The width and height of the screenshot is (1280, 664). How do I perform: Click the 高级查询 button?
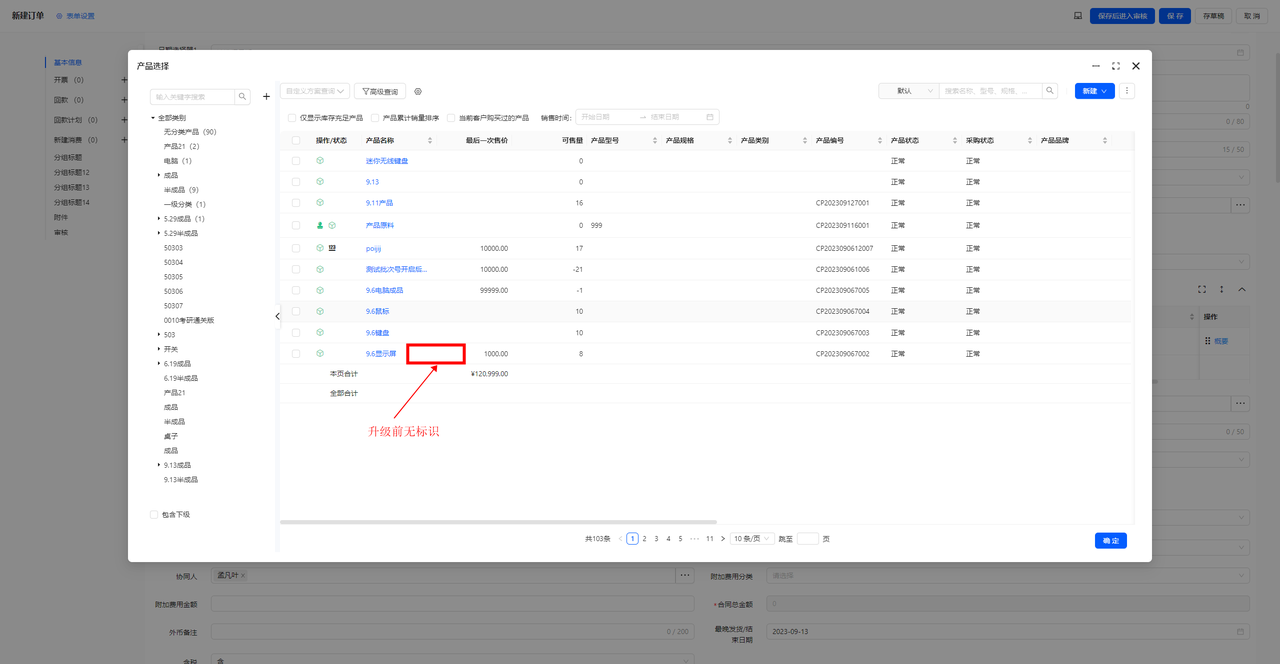[380, 91]
